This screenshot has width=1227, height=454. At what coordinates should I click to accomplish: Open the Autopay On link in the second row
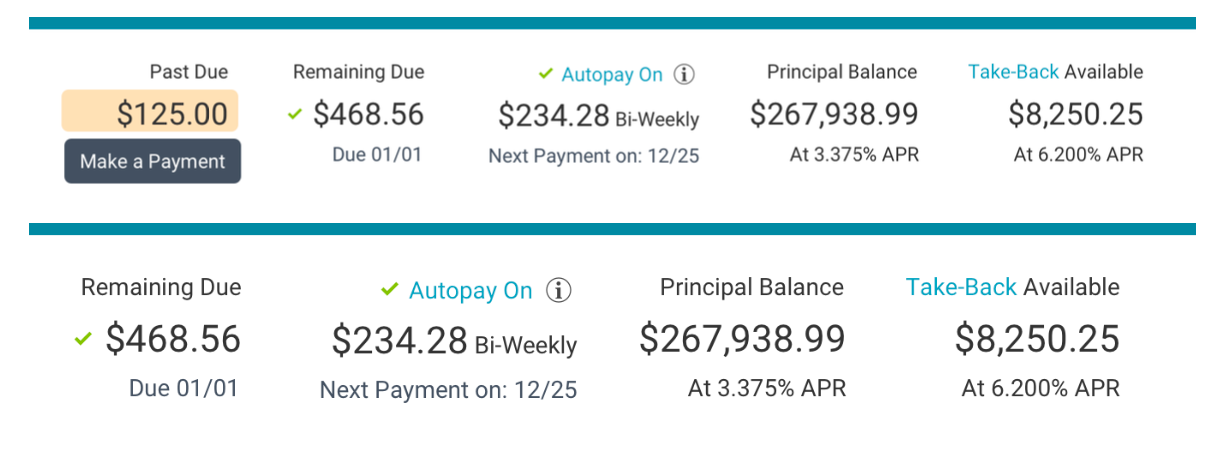click(471, 291)
